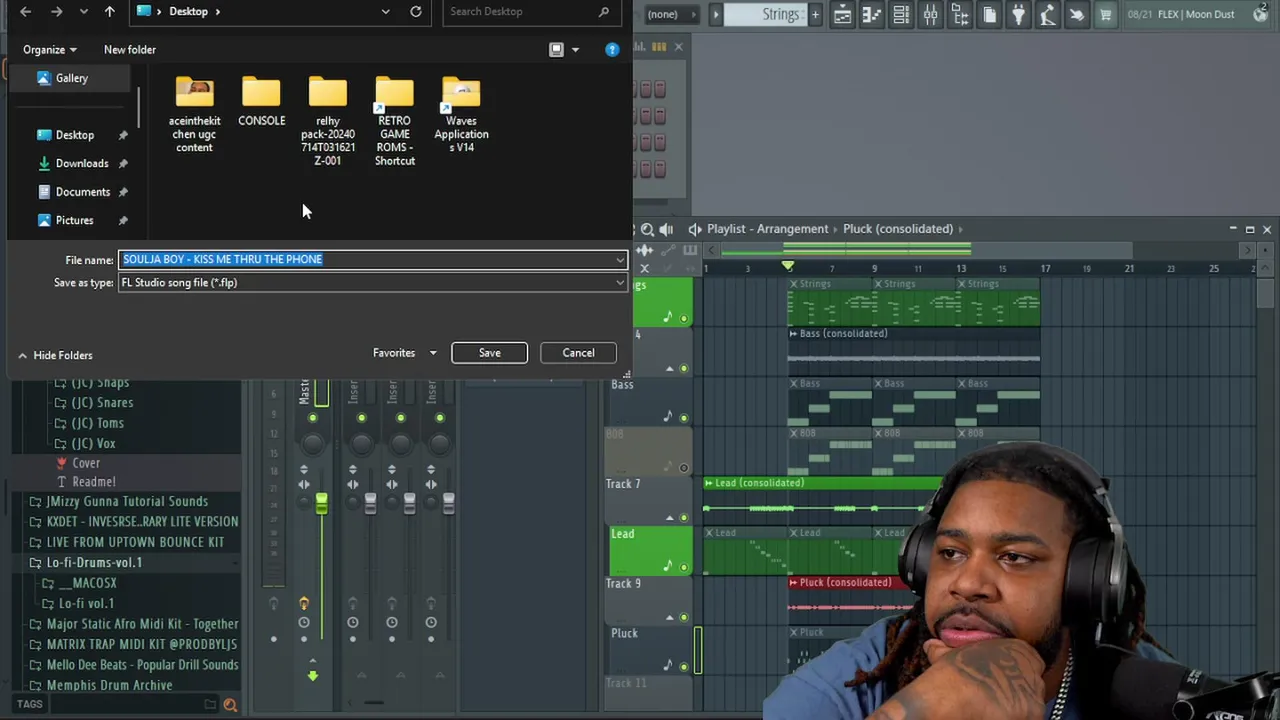Open the CONSOLE folder

tap(261, 102)
